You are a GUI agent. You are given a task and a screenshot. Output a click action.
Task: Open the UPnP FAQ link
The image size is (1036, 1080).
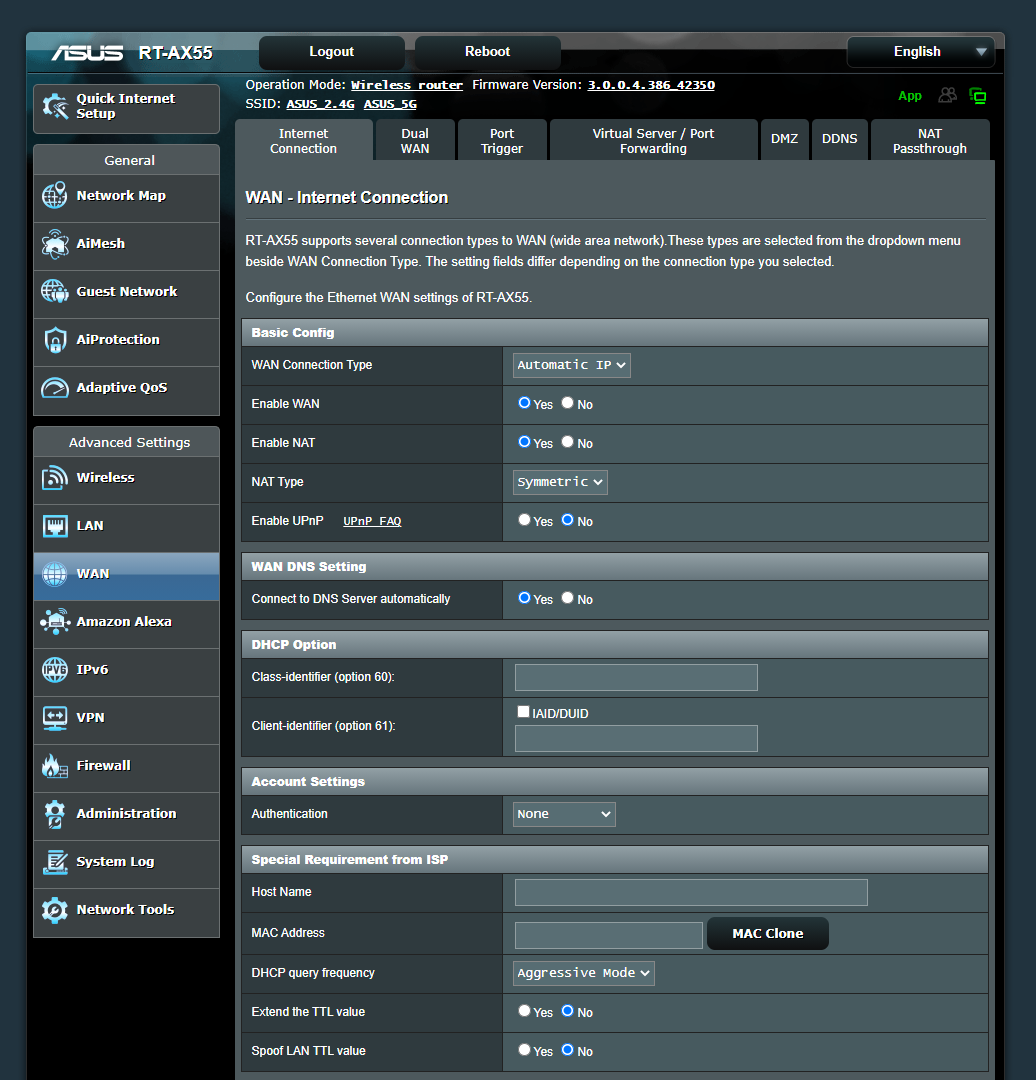(372, 521)
